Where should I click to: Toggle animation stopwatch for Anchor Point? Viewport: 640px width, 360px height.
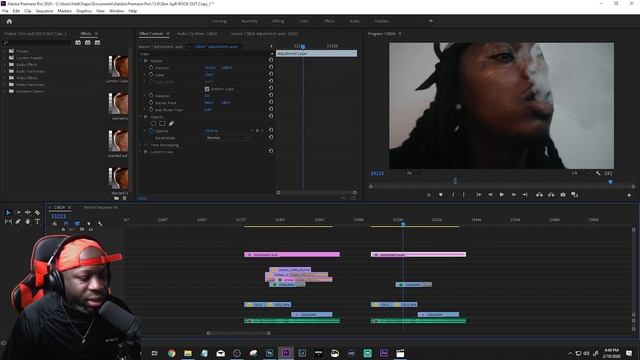pyautogui.click(x=151, y=102)
